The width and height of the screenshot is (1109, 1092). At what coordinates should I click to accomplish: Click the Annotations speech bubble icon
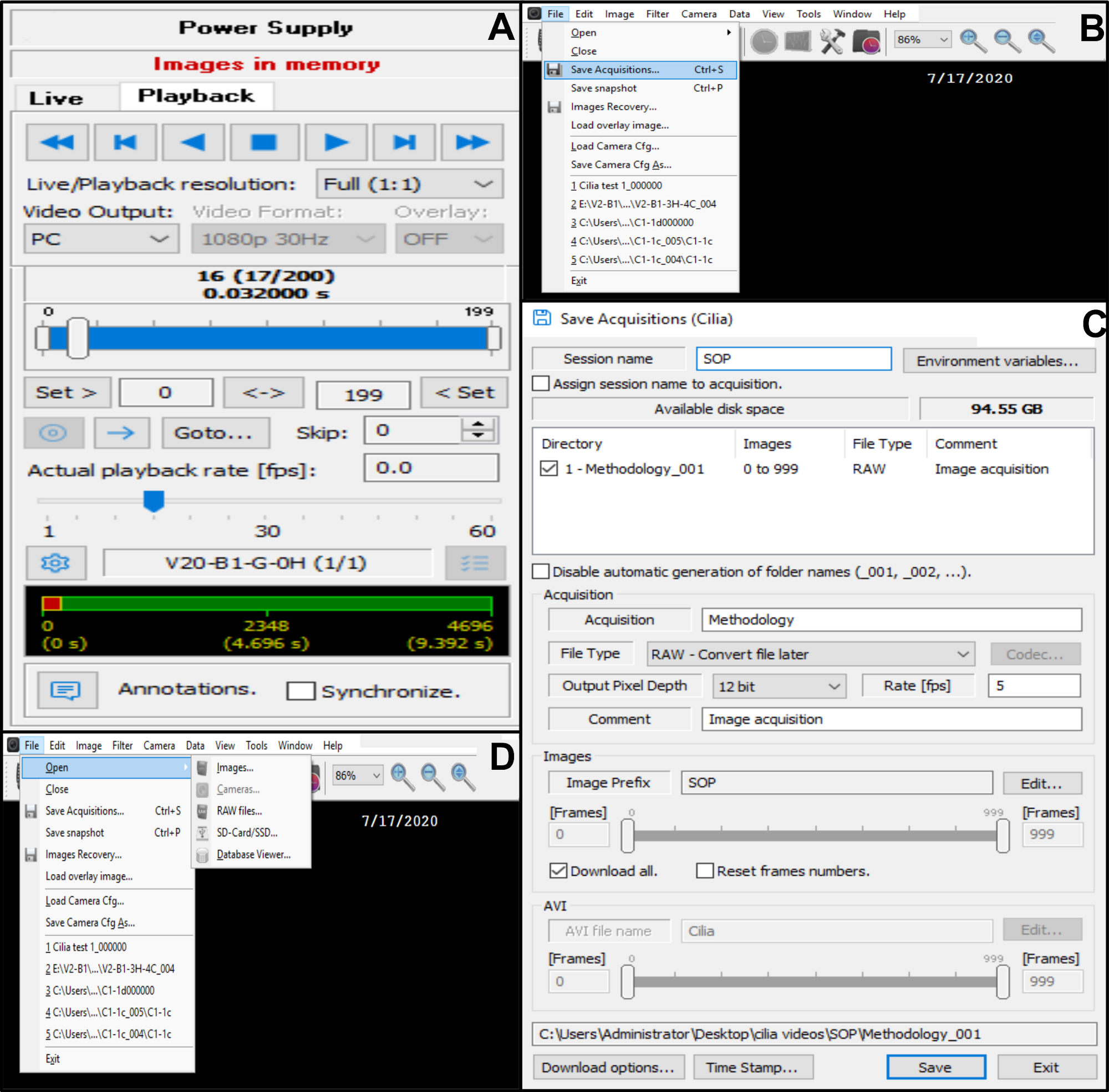(67, 690)
